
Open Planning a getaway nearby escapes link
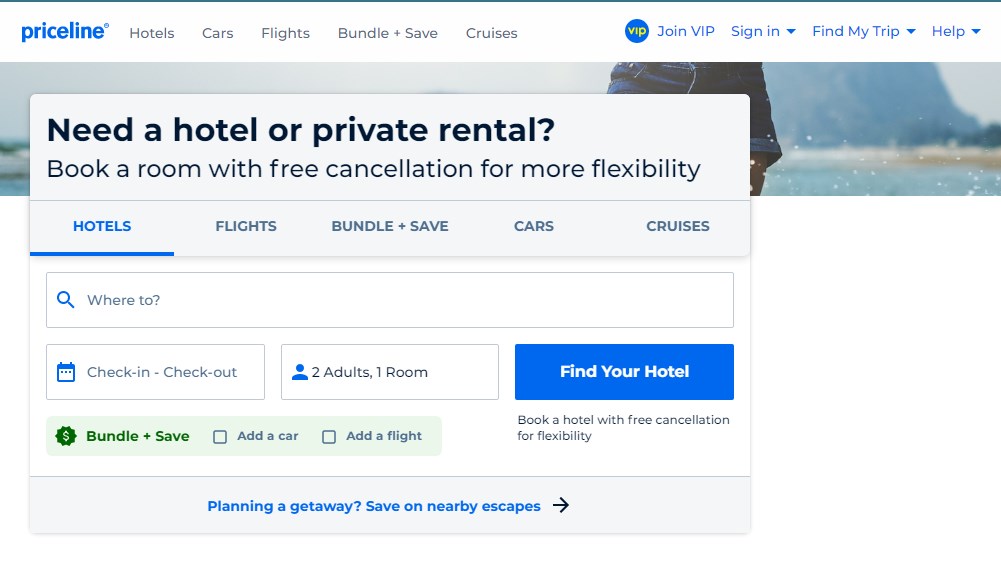point(374,506)
